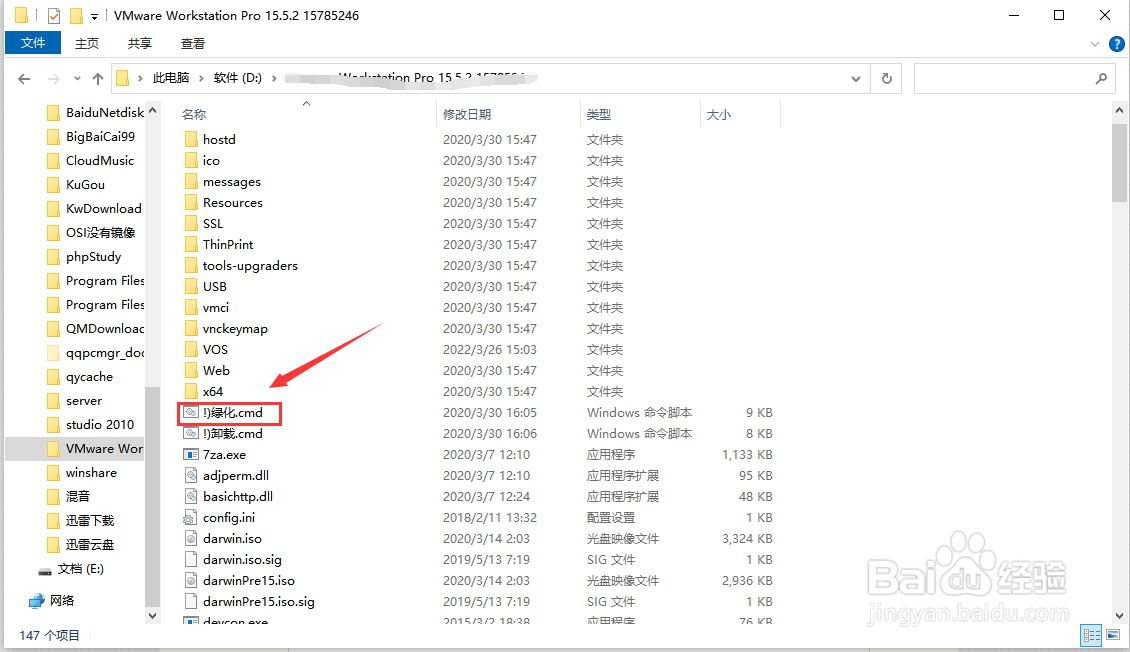
Task: Click the navigation pane scrollbar down arrow
Action: (152, 616)
